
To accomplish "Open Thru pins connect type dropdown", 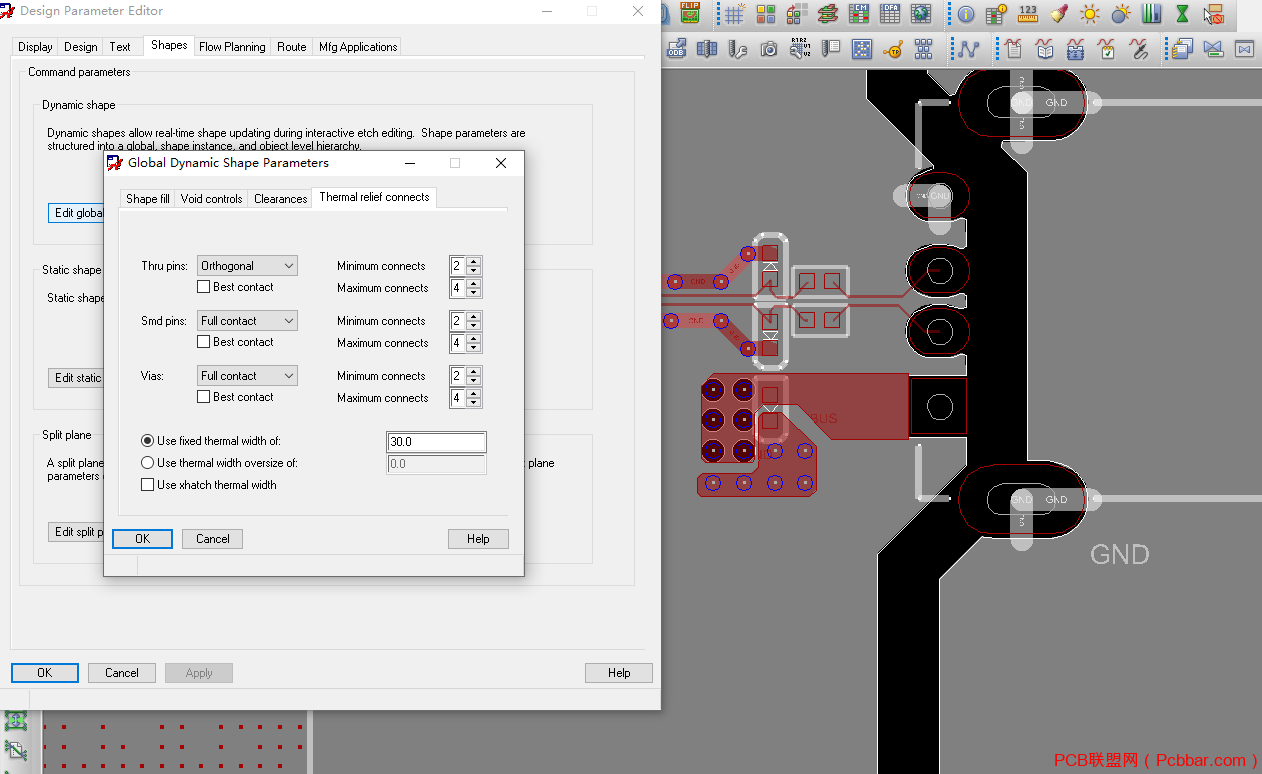I will coord(247,266).
